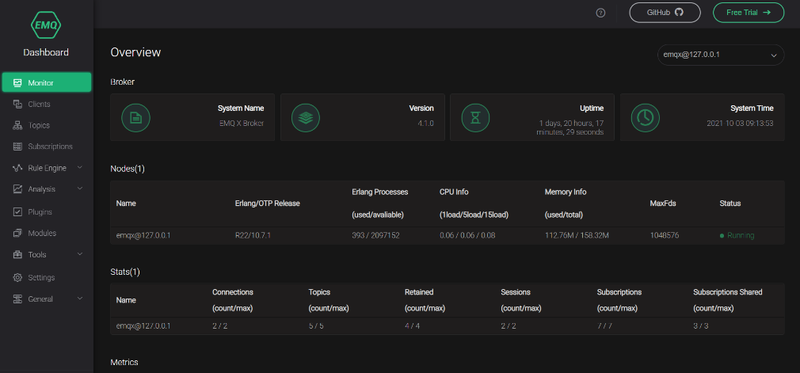800x373 pixels.
Task: Expand the Tools submenu
Action: click(46, 255)
